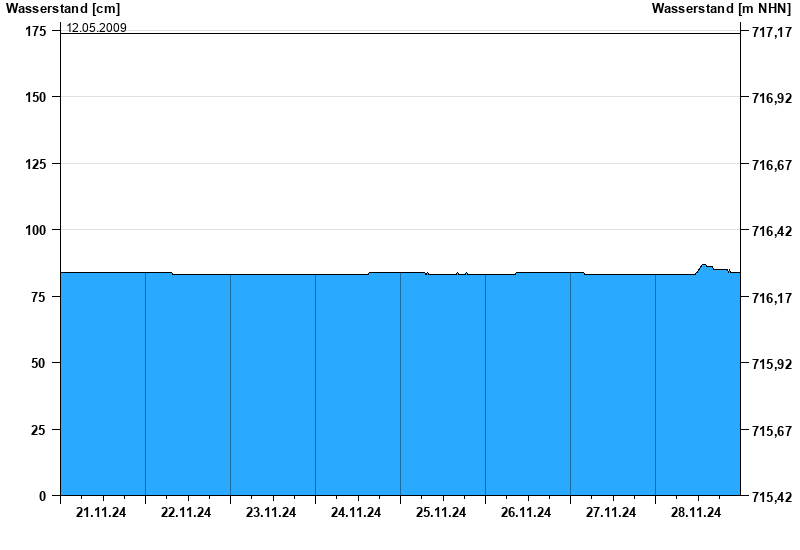800x550 pixels.
Task: Click the 26.11.24 date label
Action: click(x=526, y=512)
